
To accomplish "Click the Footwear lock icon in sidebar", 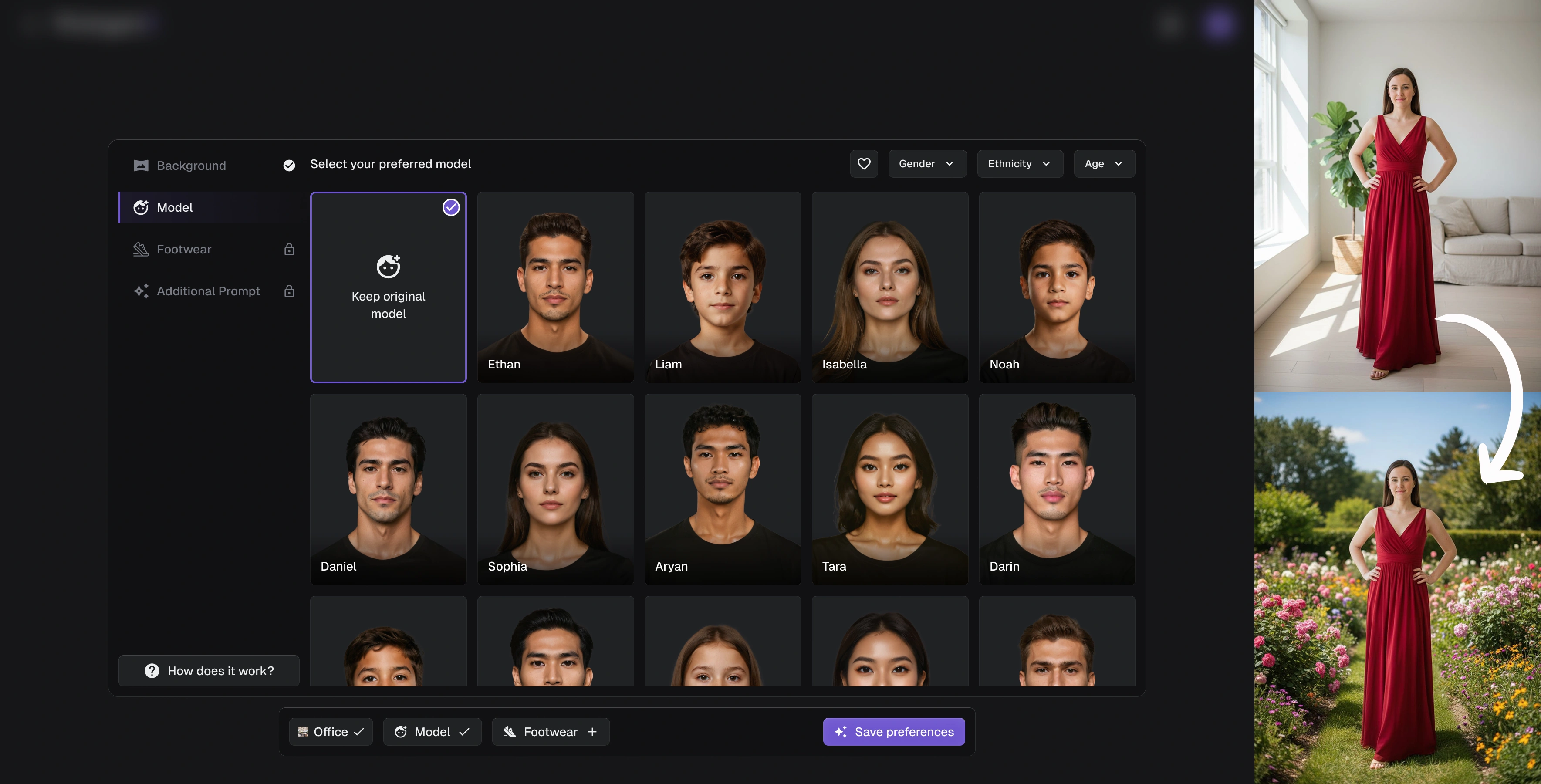I will click(289, 249).
